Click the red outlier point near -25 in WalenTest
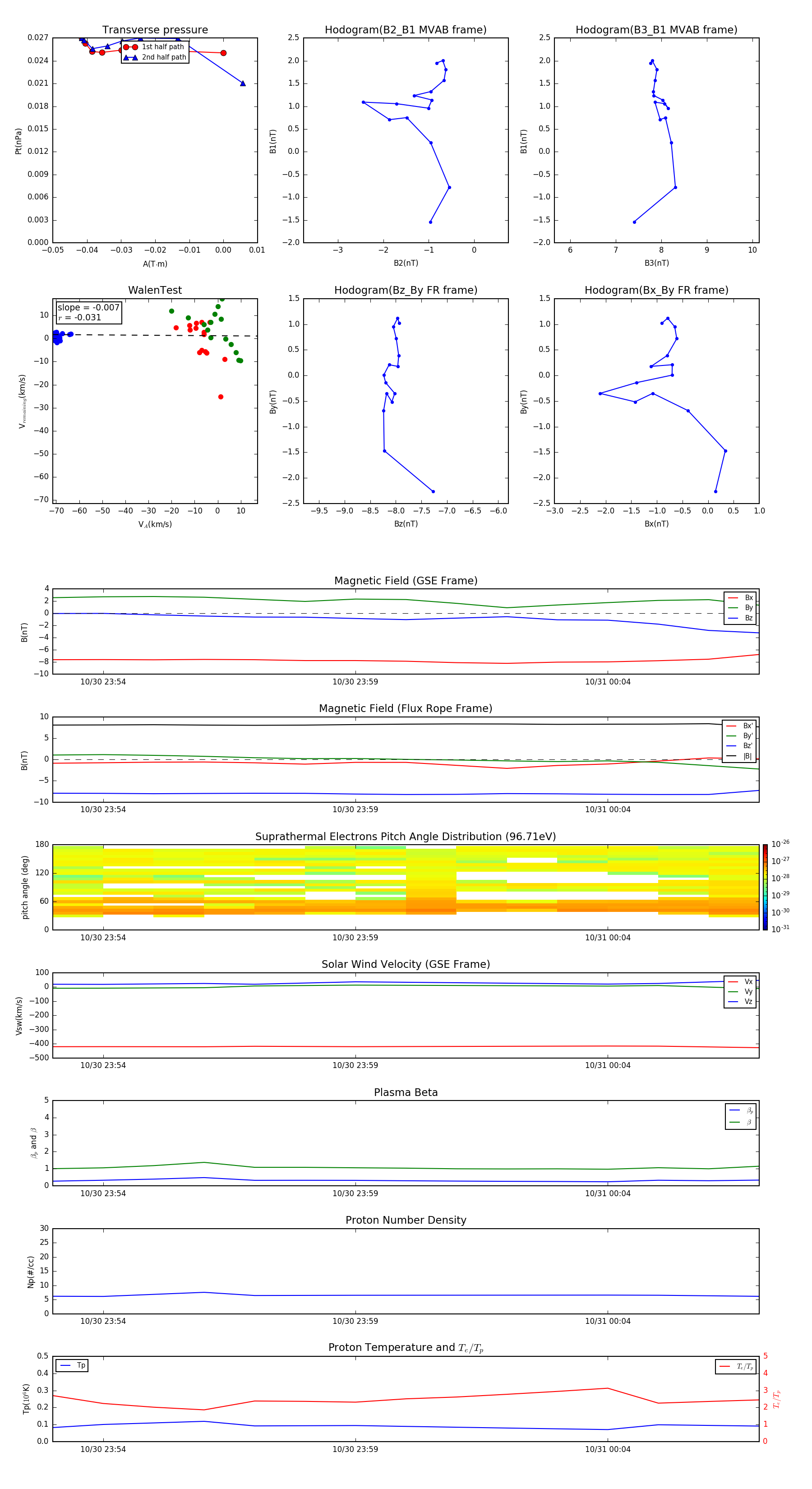 (x=221, y=397)
